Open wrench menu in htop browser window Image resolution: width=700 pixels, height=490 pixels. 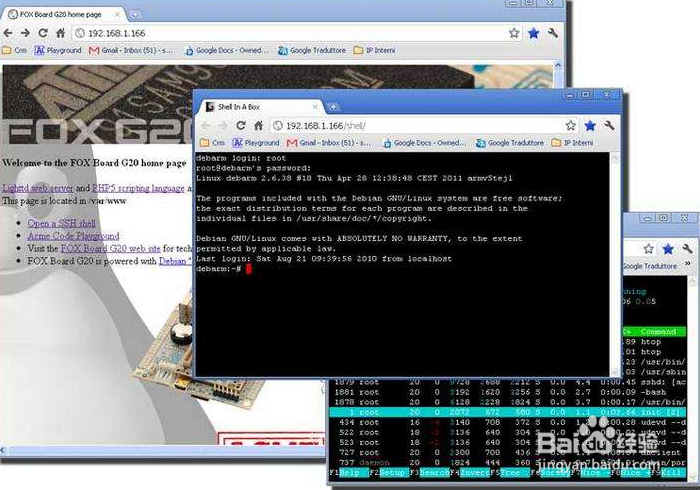(687, 249)
